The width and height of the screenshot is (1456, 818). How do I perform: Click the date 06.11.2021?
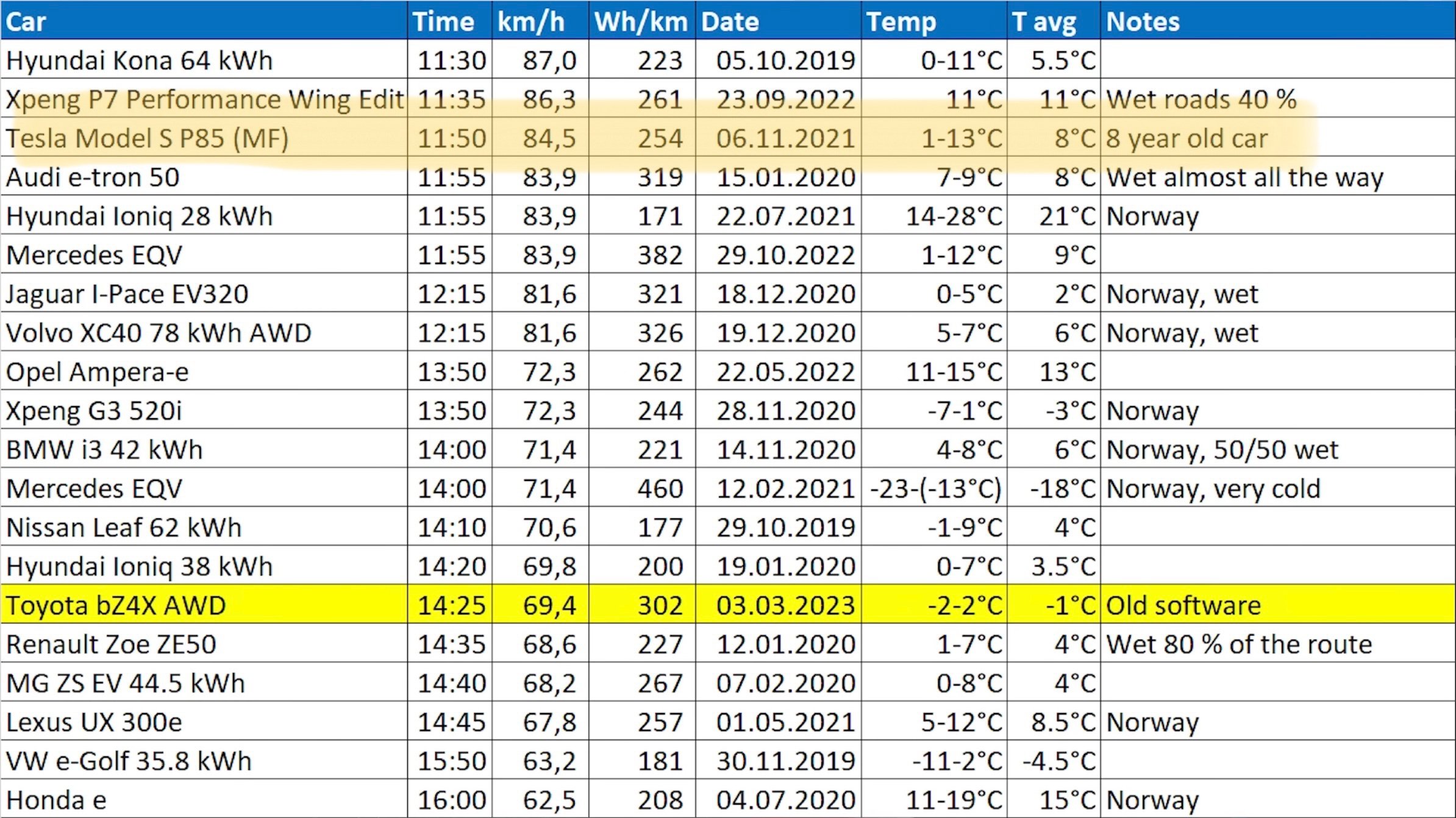click(779, 138)
